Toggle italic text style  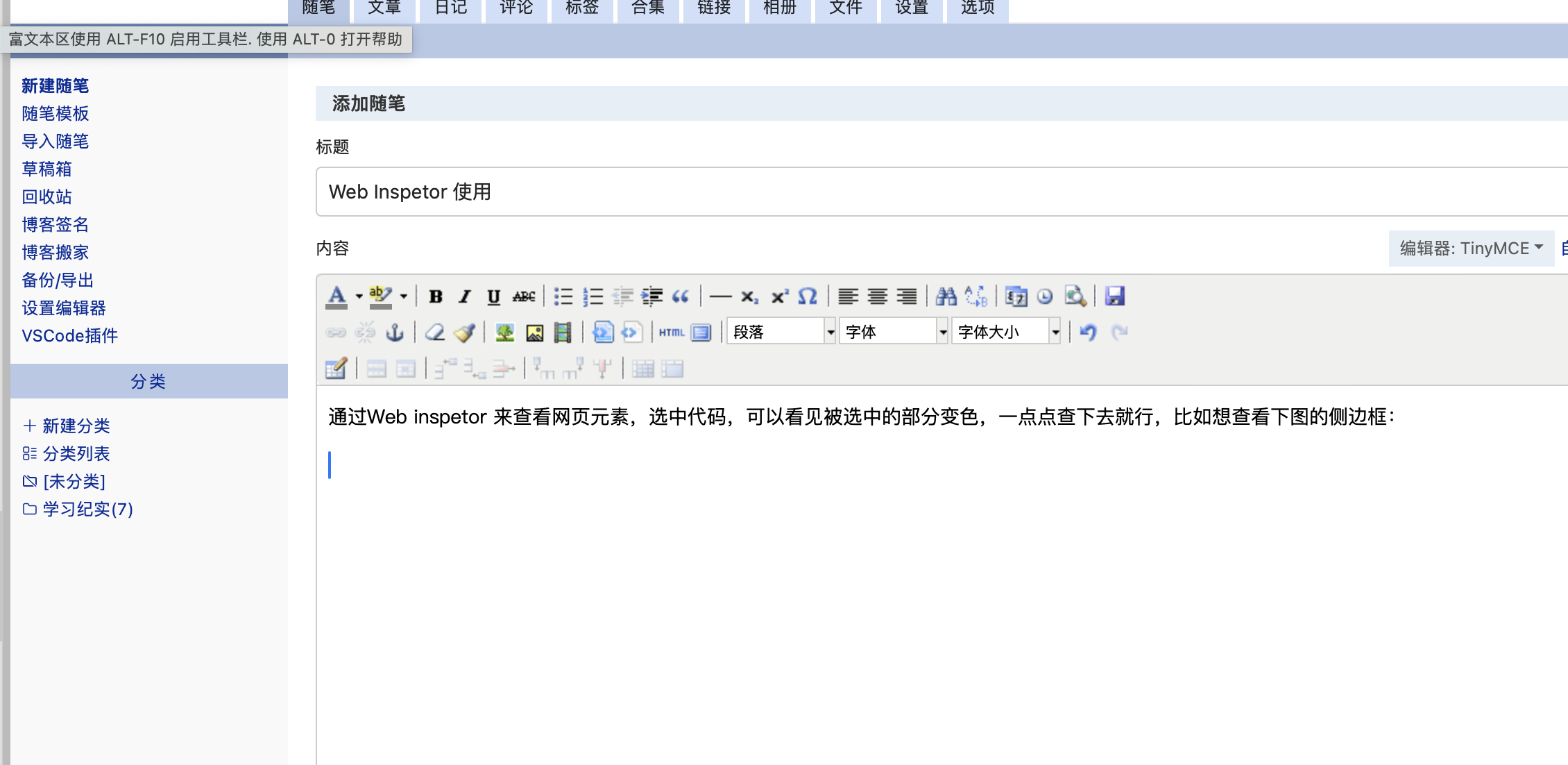465,296
